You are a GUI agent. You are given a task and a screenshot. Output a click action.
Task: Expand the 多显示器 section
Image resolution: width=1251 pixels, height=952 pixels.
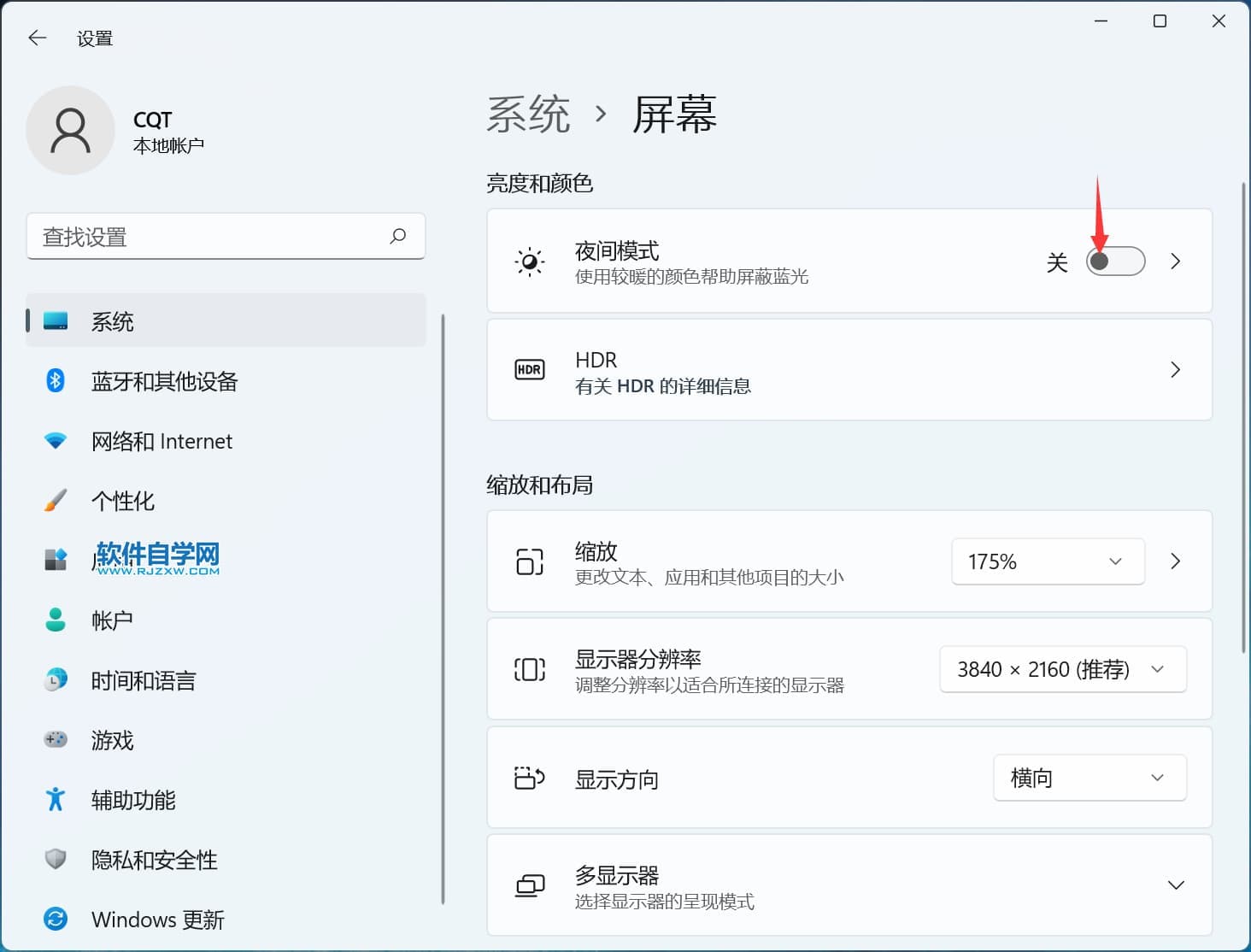(x=1176, y=885)
